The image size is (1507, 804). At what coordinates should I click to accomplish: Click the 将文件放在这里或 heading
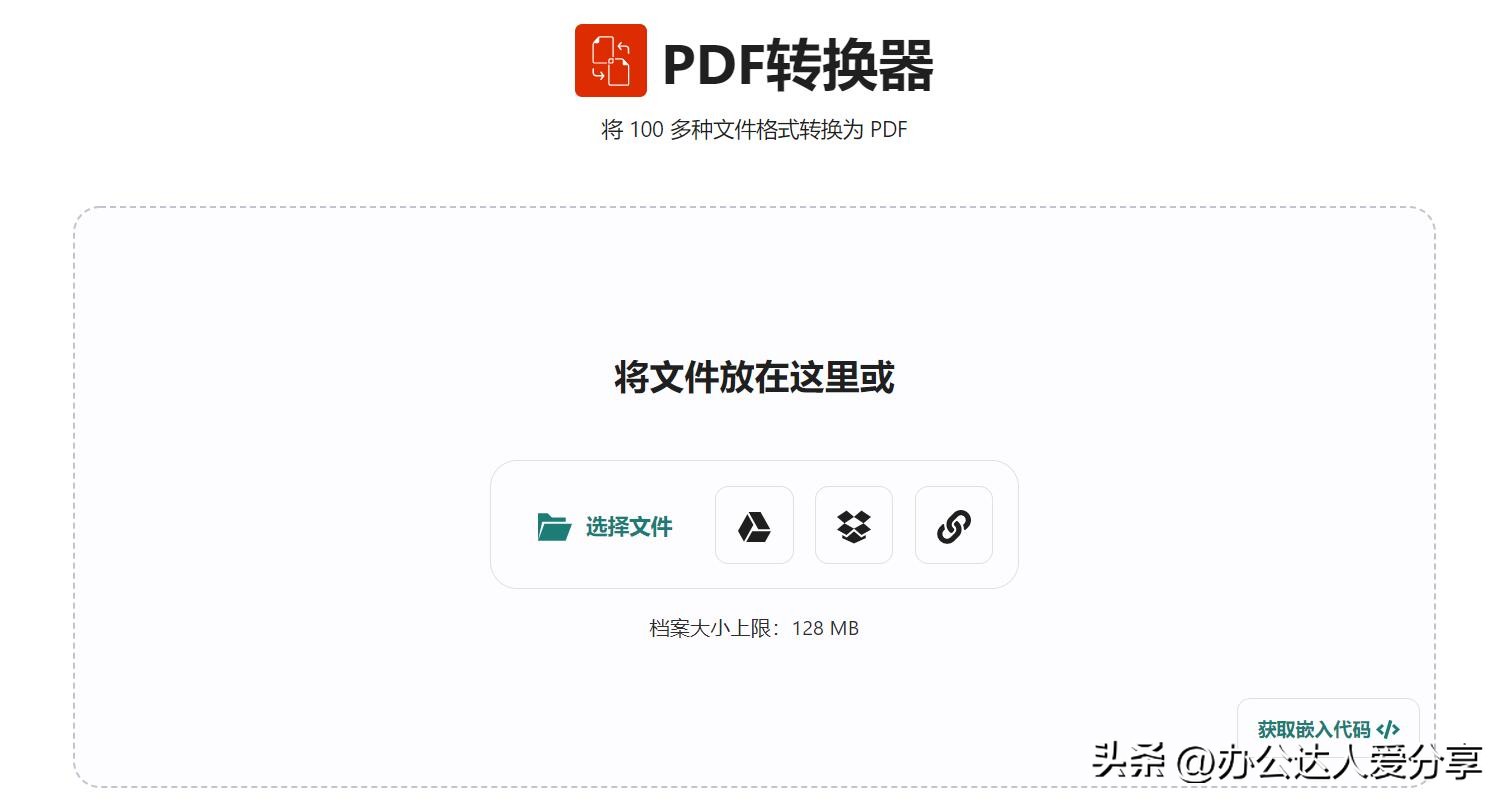(754, 378)
